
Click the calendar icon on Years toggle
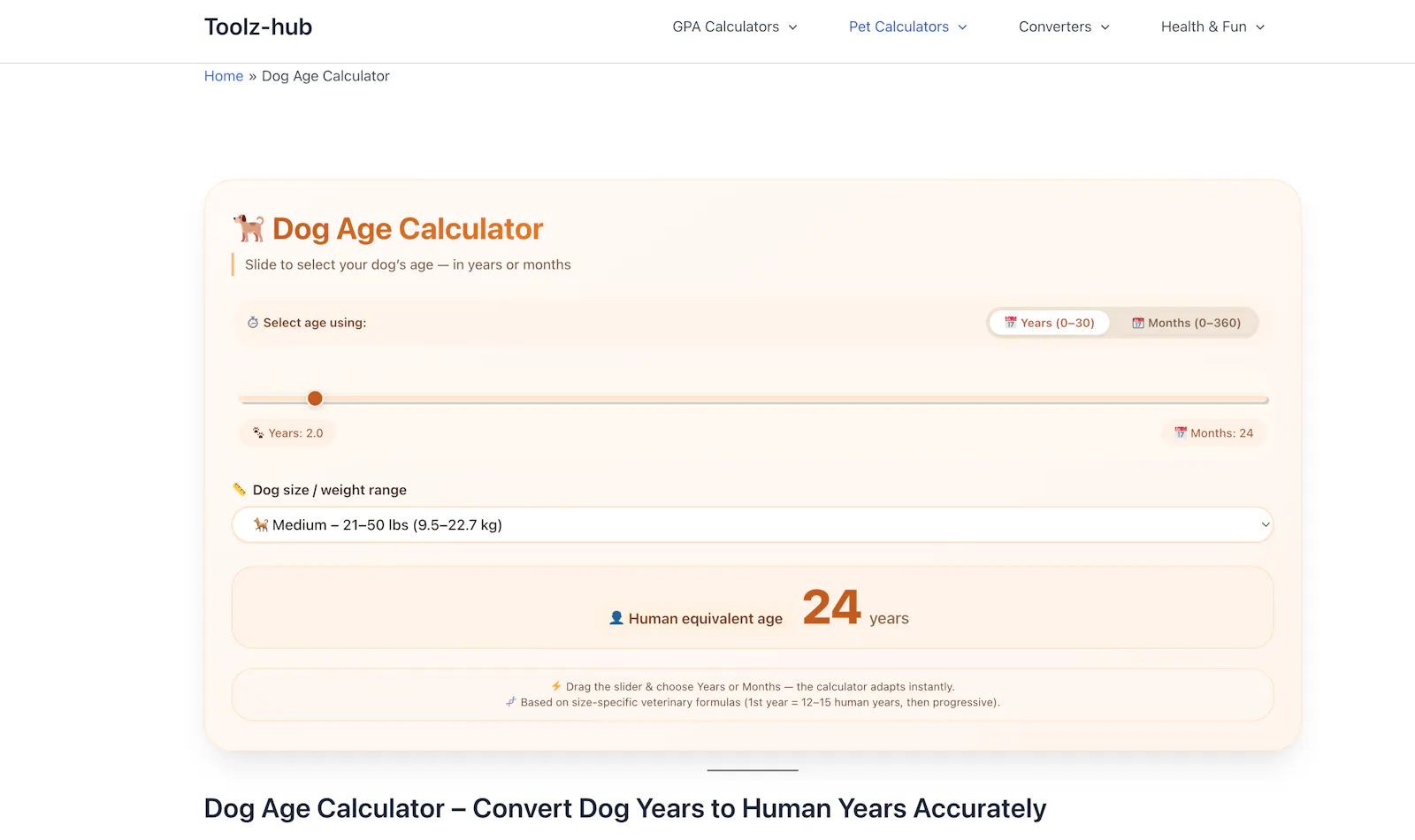pyautogui.click(x=1010, y=323)
